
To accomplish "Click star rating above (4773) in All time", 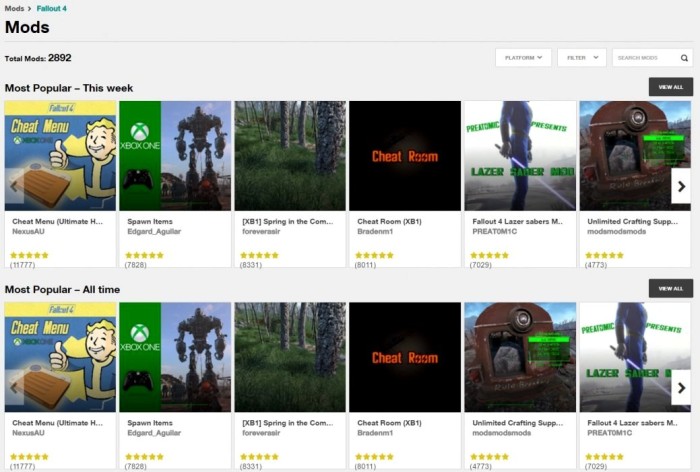I will point(489,457).
